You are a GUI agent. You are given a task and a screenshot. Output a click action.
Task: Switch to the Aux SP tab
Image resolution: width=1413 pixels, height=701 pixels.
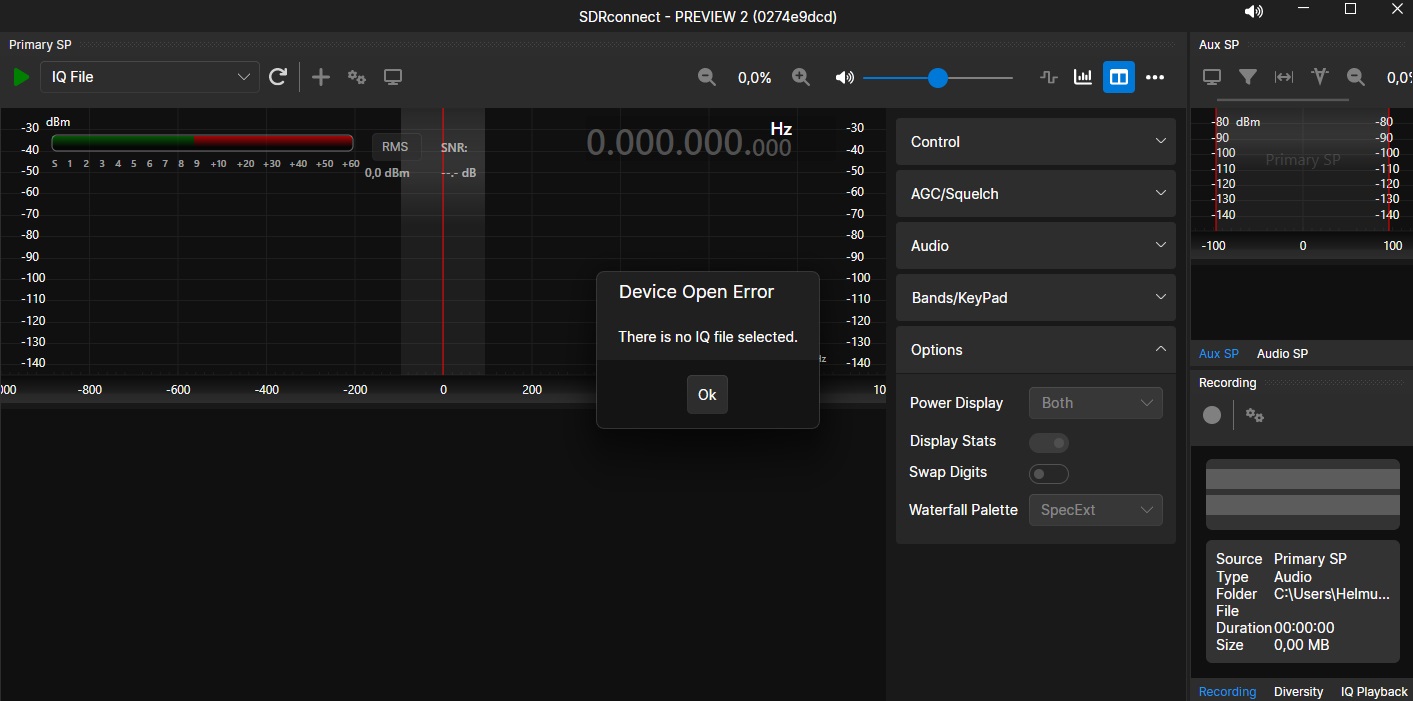click(x=1219, y=354)
